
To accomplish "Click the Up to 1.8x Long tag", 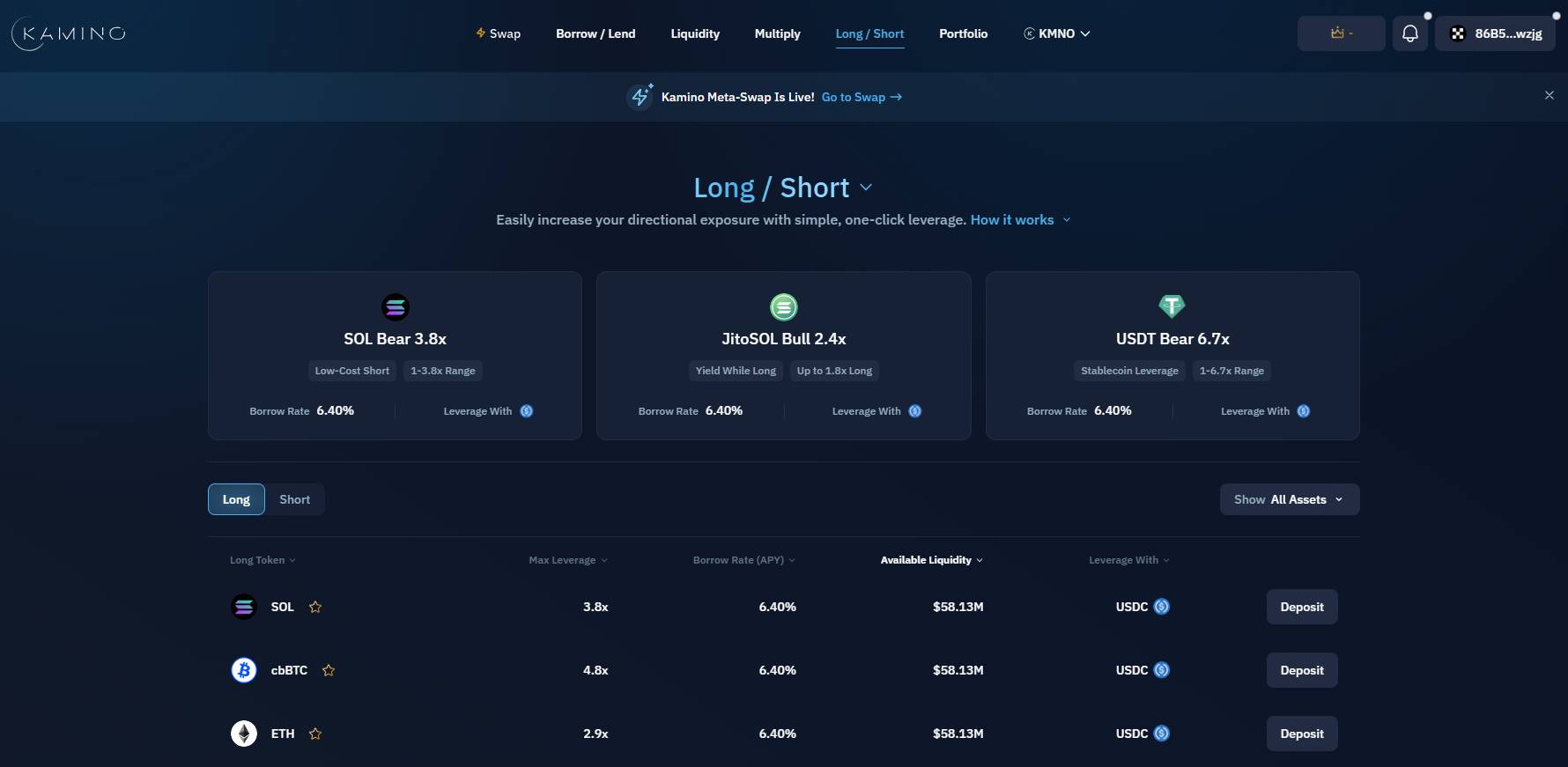I will pos(834,371).
